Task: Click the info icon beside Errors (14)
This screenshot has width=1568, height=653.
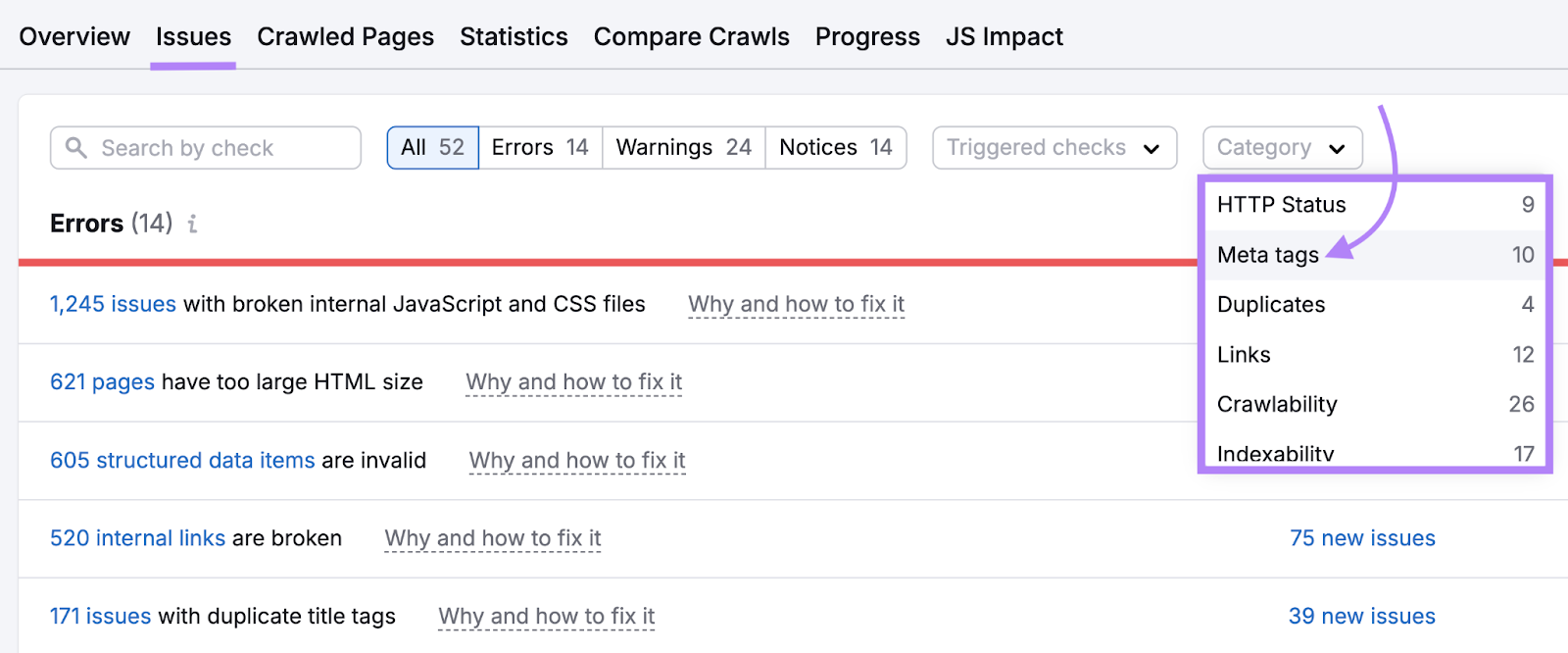Action: pyautogui.click(x=192, y=224)
